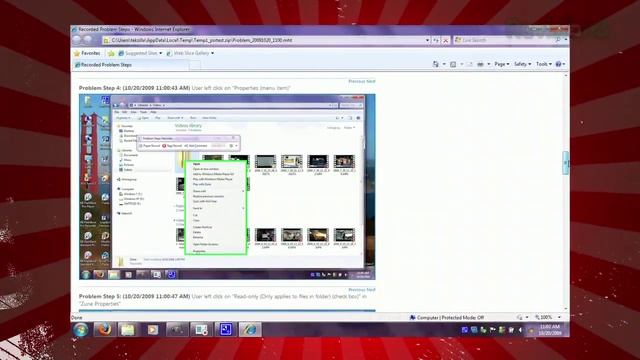
Task: Open the Help question mark menu
Action: coord(560,64)
